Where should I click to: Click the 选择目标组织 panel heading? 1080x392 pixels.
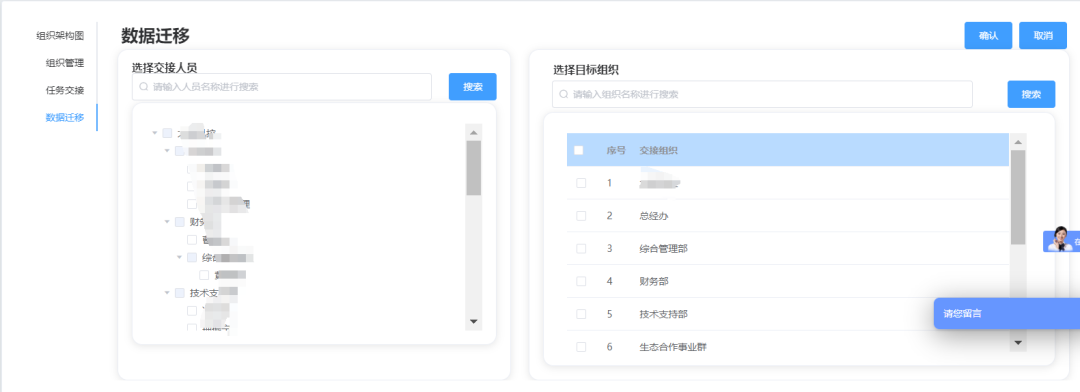(585, 70)
